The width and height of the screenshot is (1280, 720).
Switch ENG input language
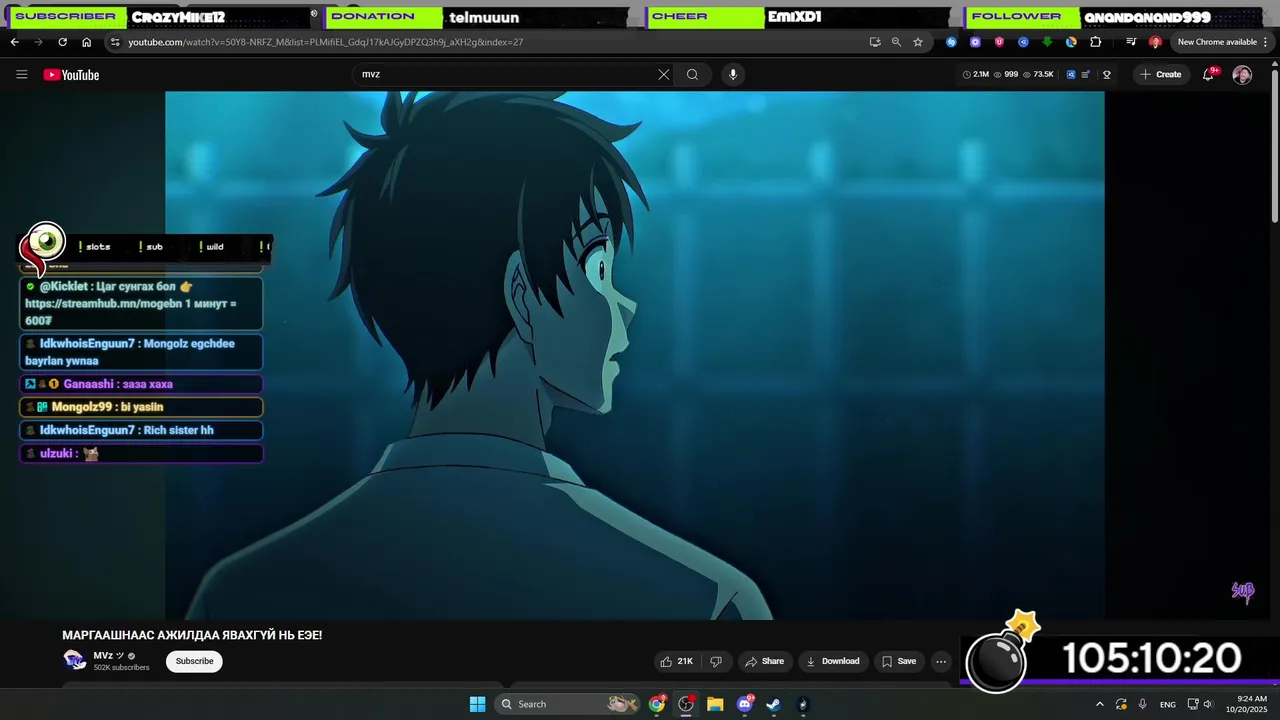(1167, 704)
